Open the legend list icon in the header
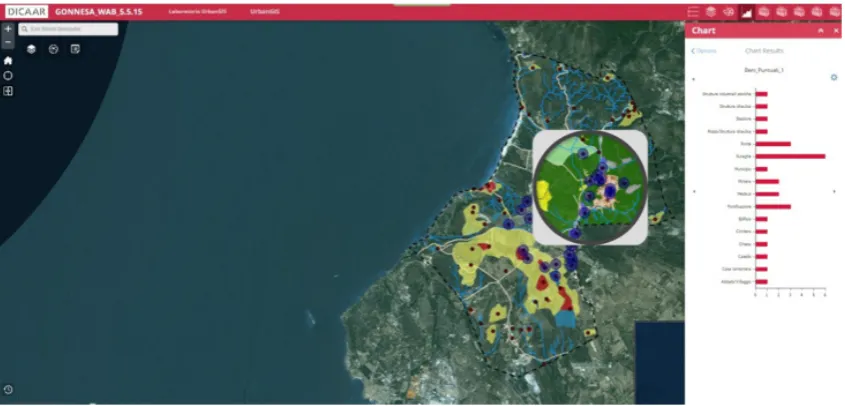This screenshot has height=406, width=845. [693, 12]
